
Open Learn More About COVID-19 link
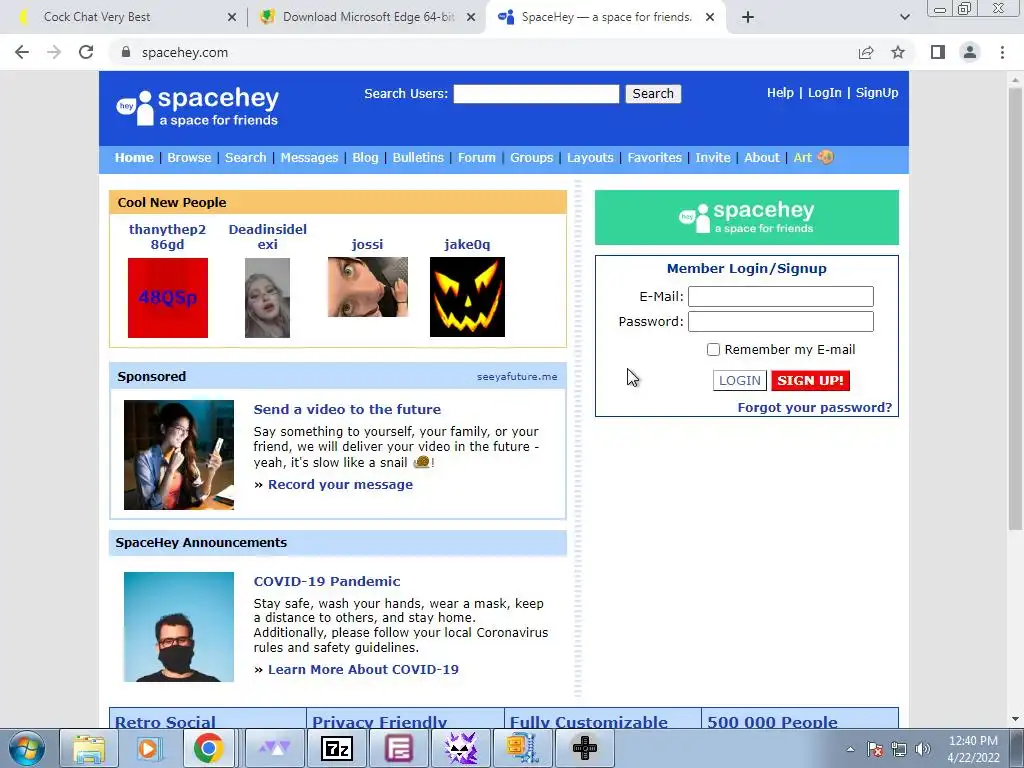click(363, 669)
